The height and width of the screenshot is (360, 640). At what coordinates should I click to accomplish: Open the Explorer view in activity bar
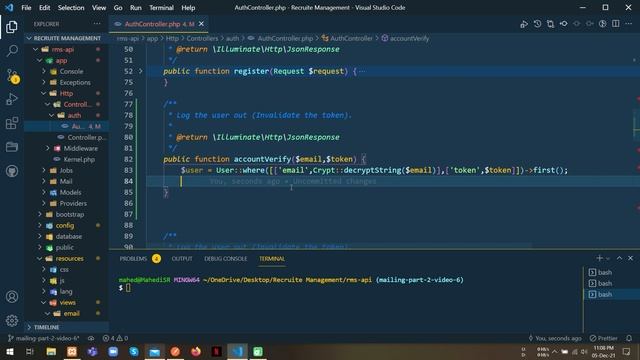(12, 27)
